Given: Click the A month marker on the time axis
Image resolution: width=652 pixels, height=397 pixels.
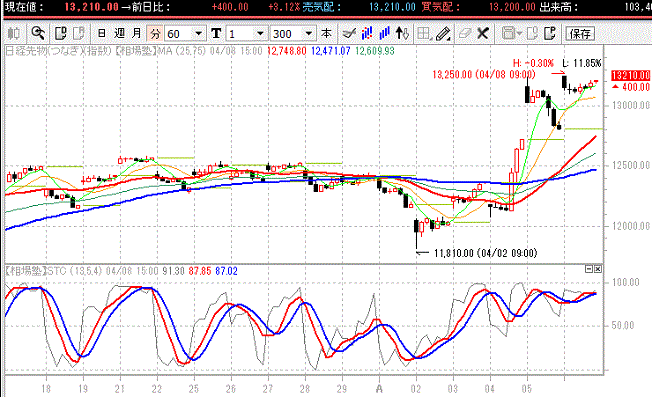Looking at the screenshot, I should click(379, 389).
